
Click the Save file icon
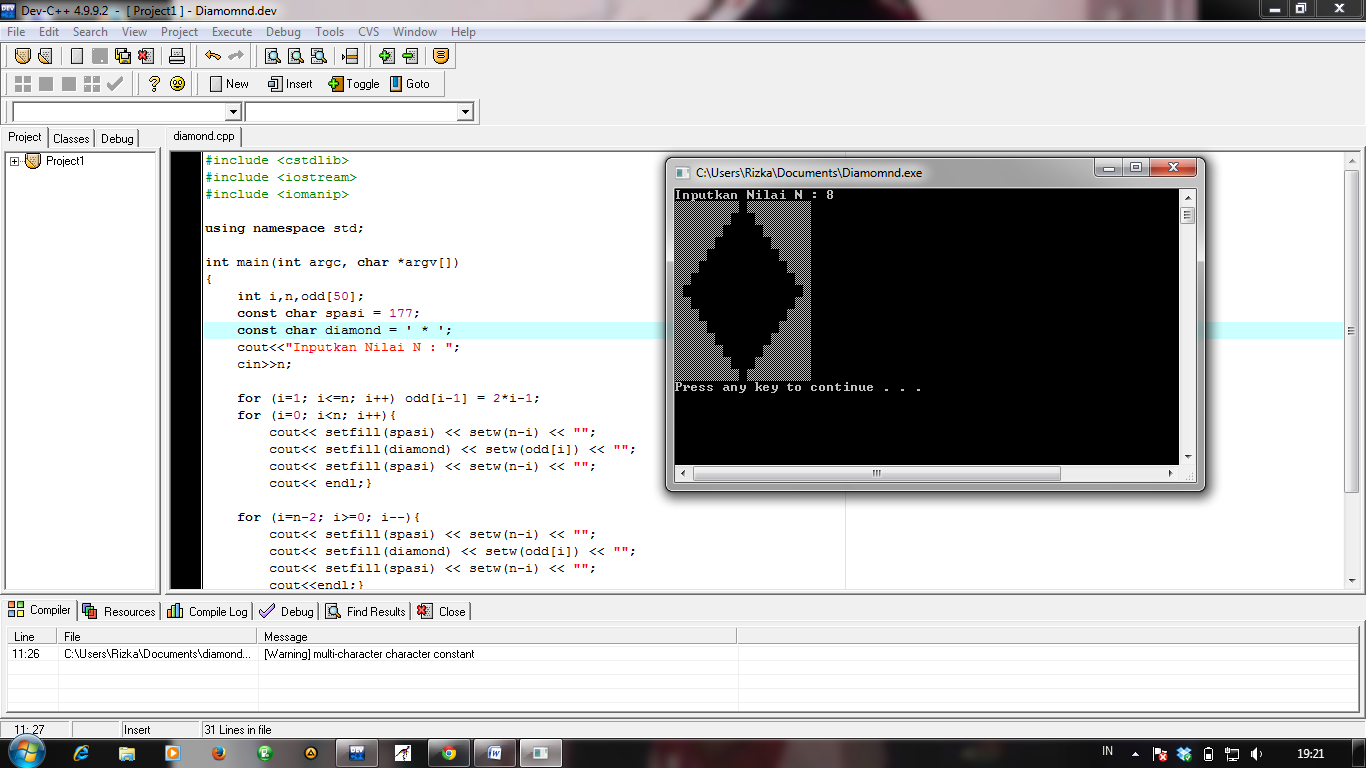[122, 56]
